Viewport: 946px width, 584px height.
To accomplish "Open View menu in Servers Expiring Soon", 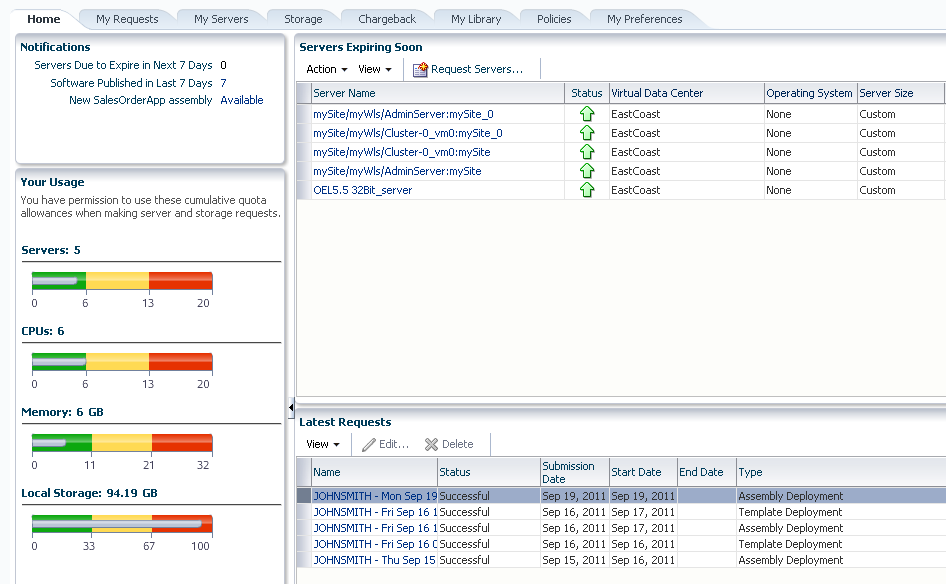I will (x=375, y=69).
